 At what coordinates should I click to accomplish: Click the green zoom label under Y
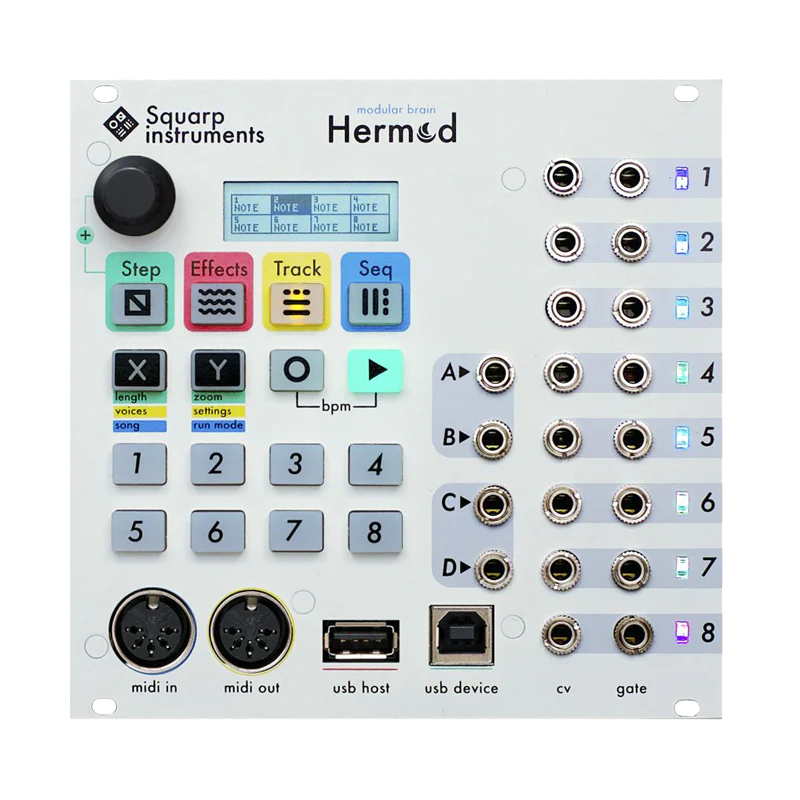(x=218, y=397)
